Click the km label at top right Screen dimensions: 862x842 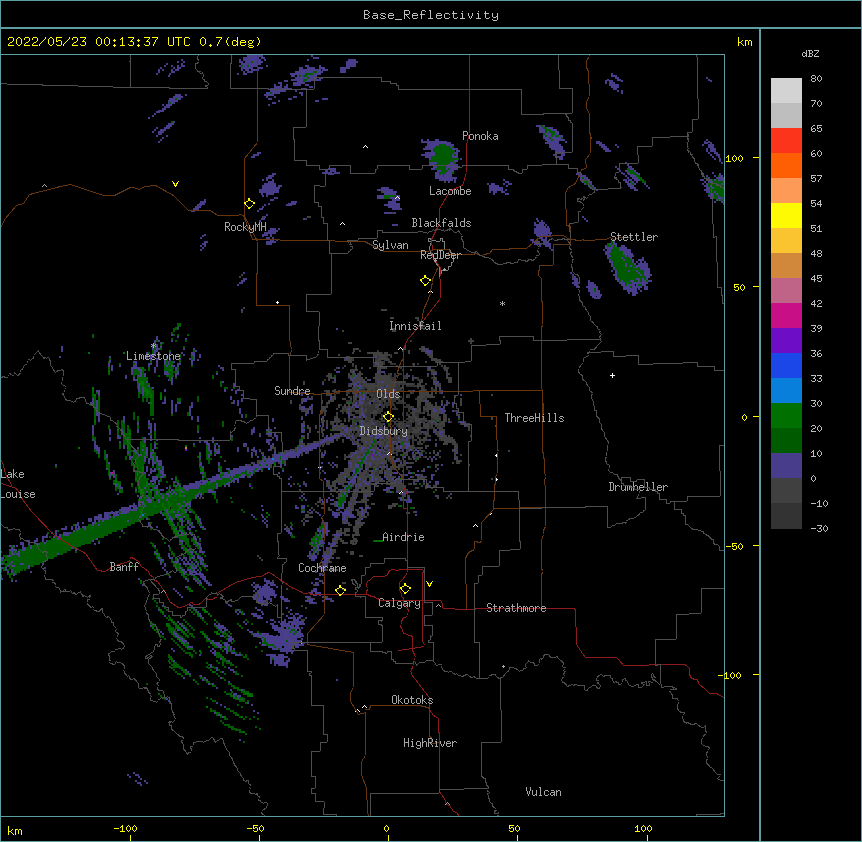pos(745,42)
